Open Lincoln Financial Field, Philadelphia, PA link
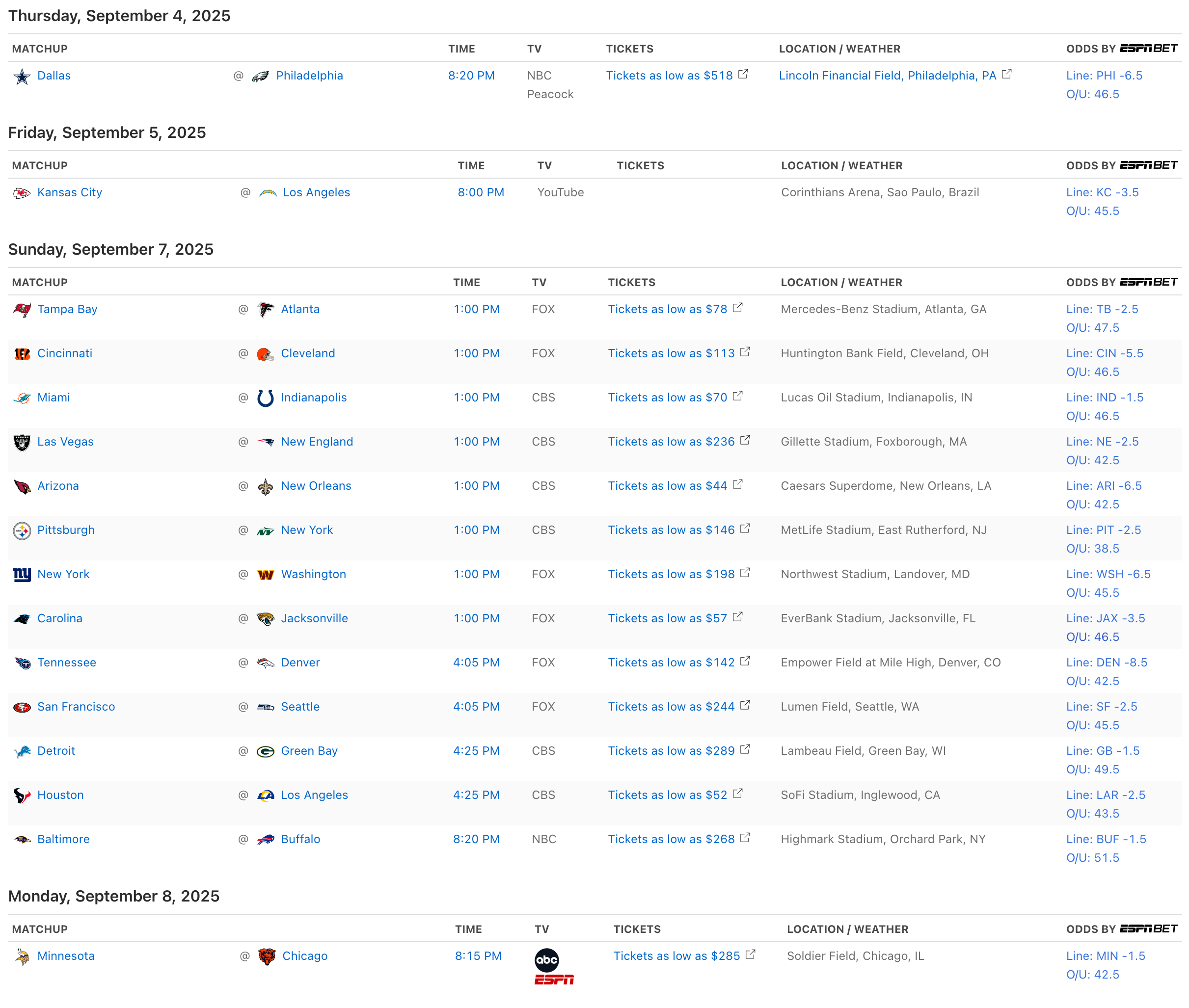 (887, 76)
